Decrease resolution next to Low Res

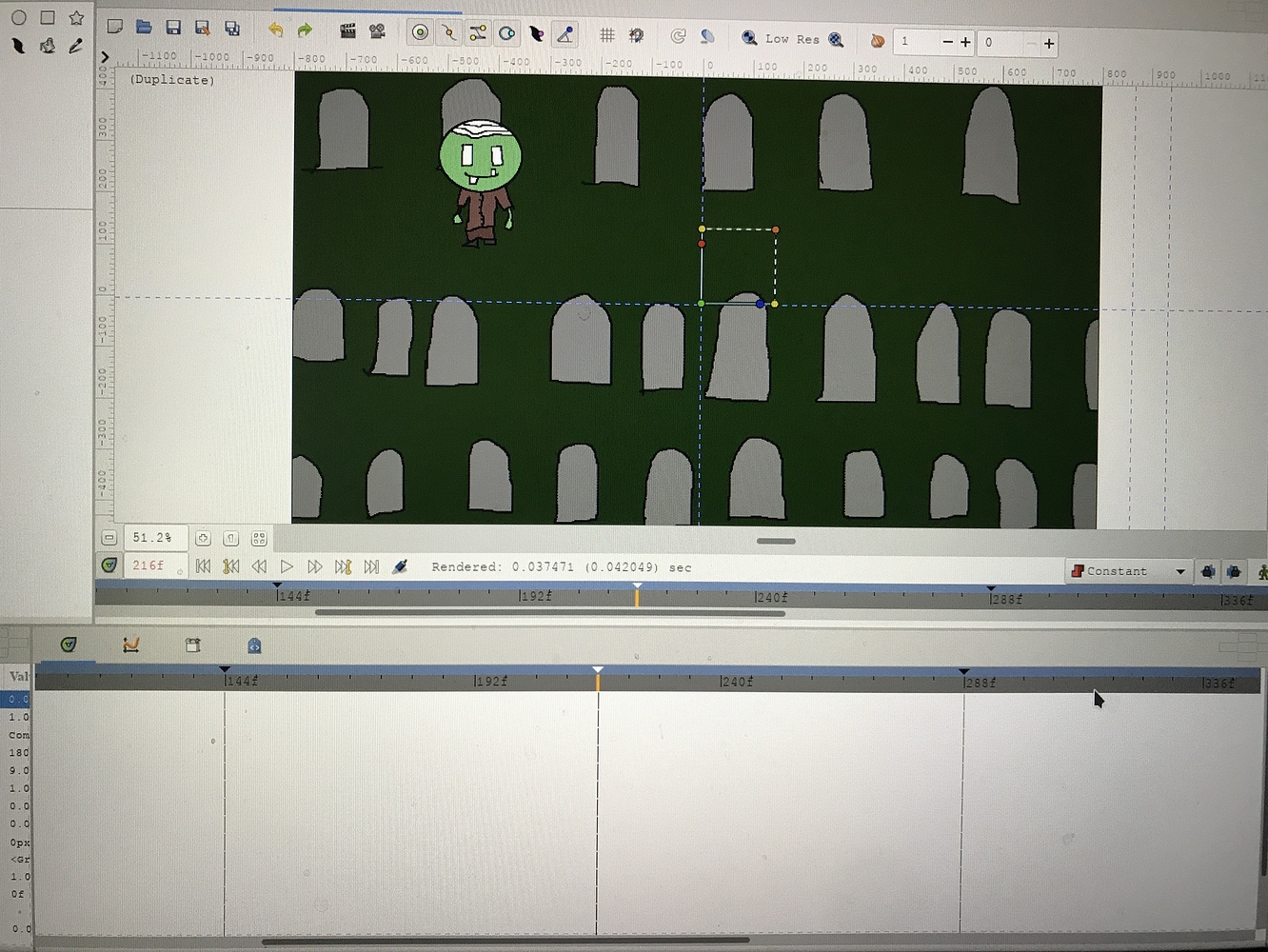click(749, 38)
